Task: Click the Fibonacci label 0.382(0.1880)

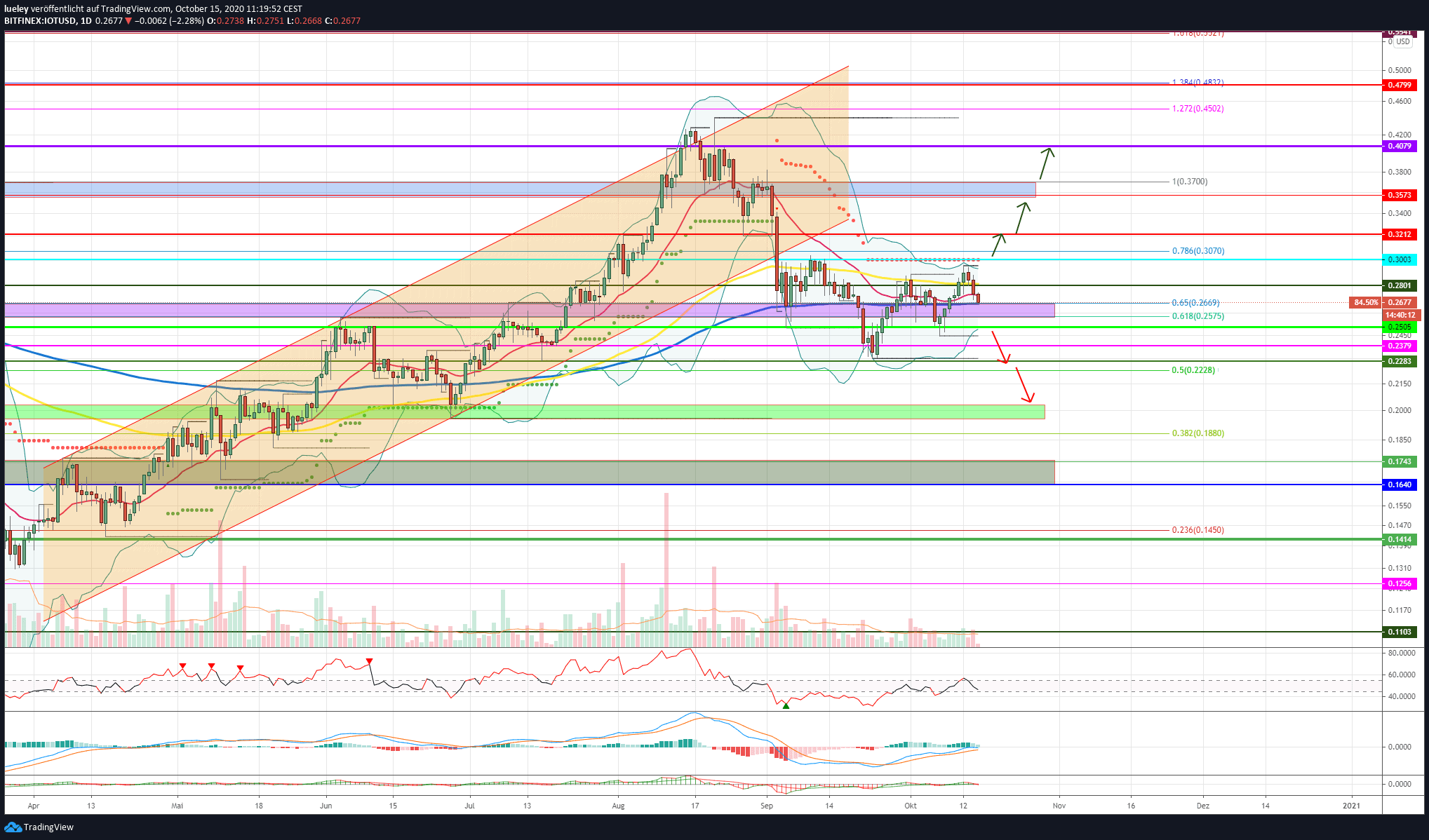Action: [x=1198, y=433]
